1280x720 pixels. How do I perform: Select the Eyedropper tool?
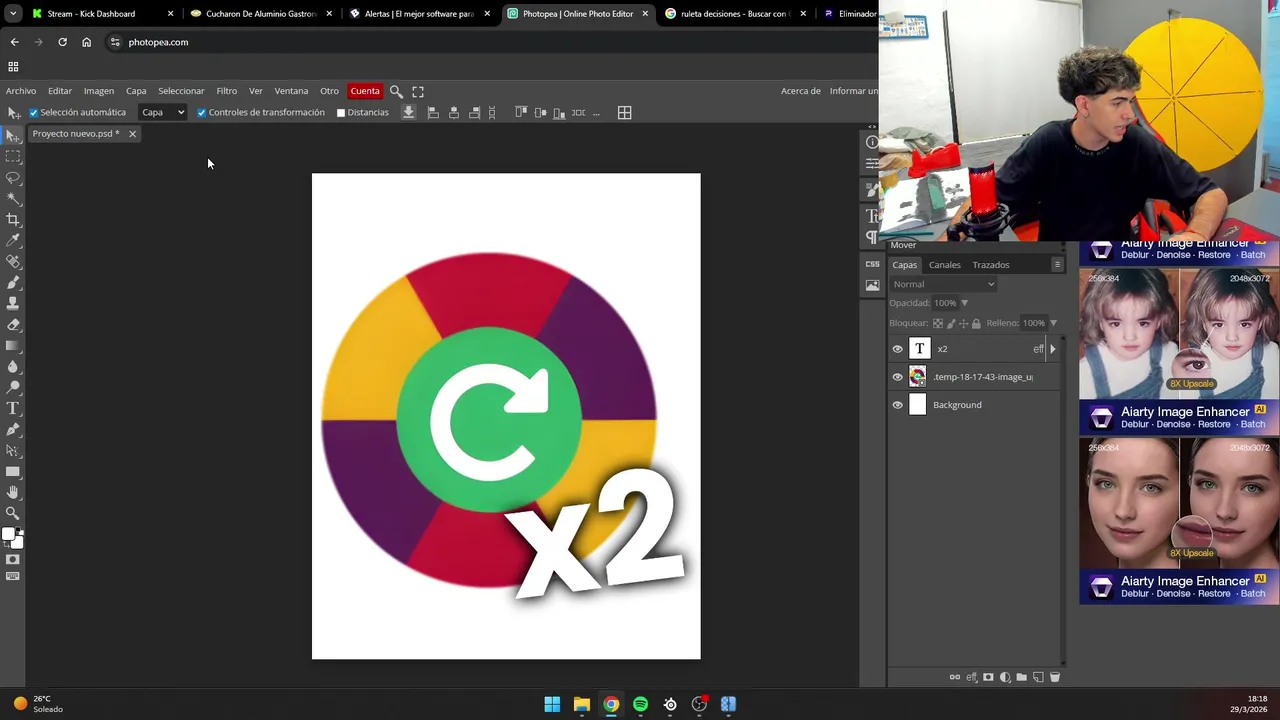(x=13, y=240)
